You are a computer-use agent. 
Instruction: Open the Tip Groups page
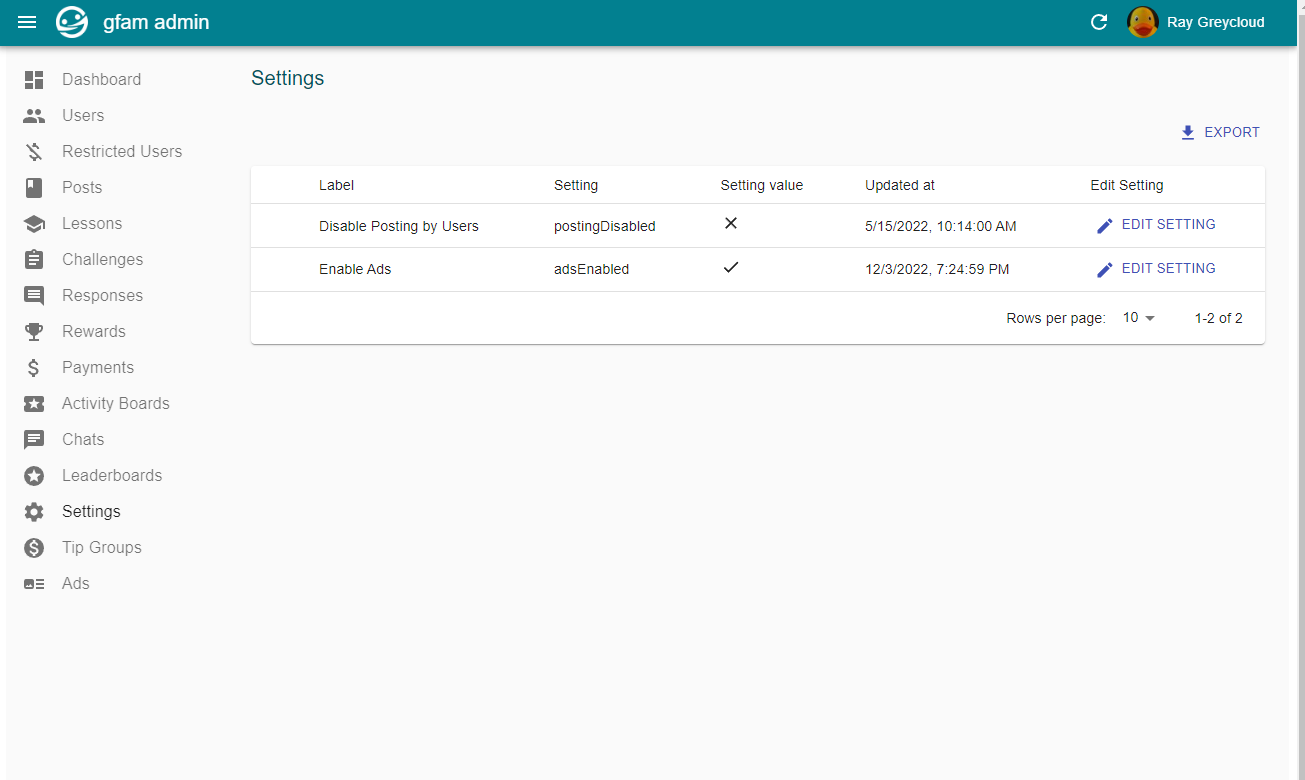pyautogui.click(x=102, y=547)
